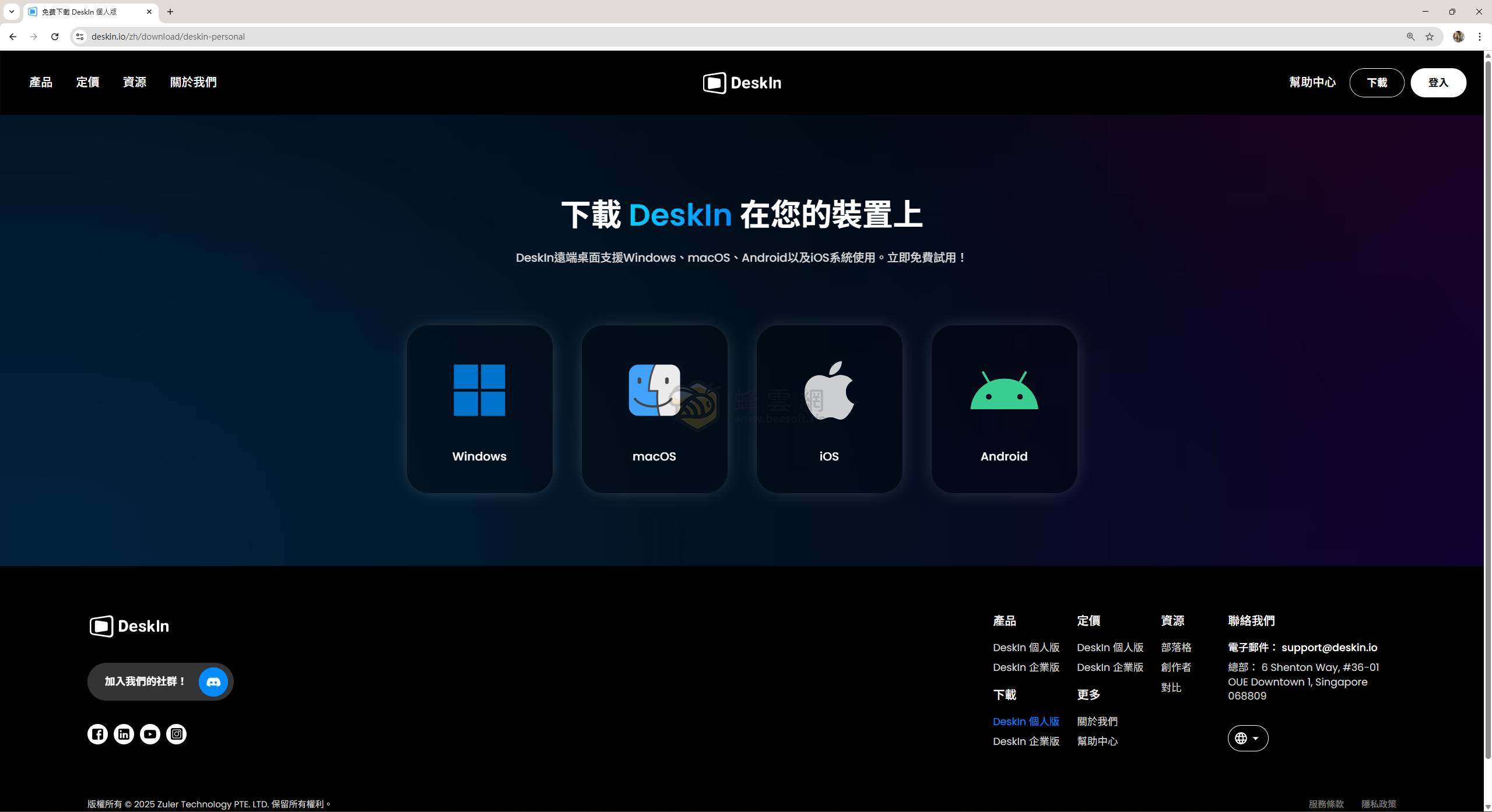1492x812 pixels.
Task: Click the DeskIn logo in the footer
Action: coord(129,626)
